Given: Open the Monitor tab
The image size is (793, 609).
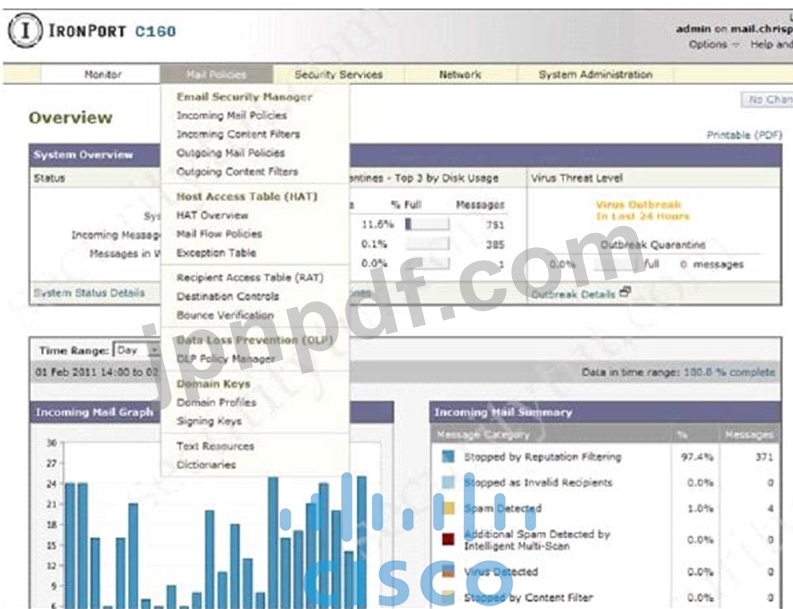Looking at the screenshot, I should coord(101,74).
